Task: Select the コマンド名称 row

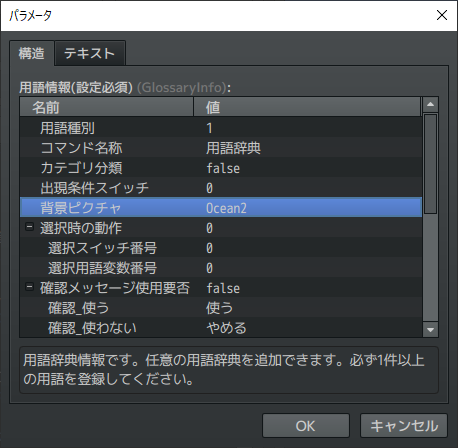Action: tap(221, 148)
